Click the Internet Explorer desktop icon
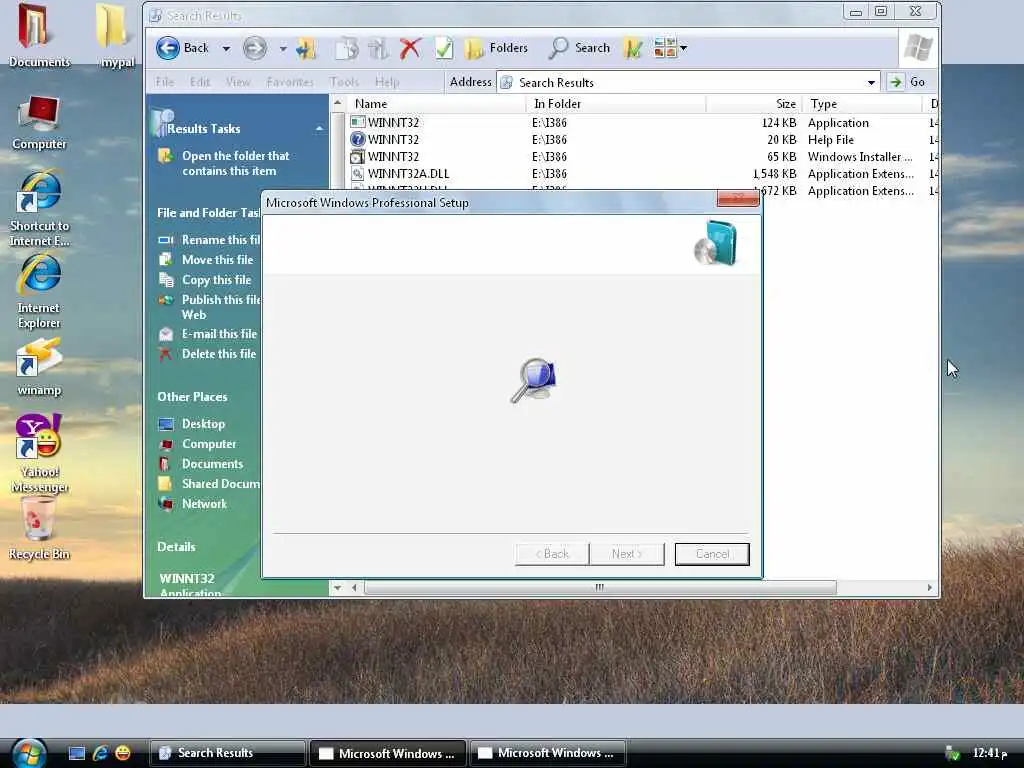Screen dimensions: 1024x768 (x=39, y=291)
